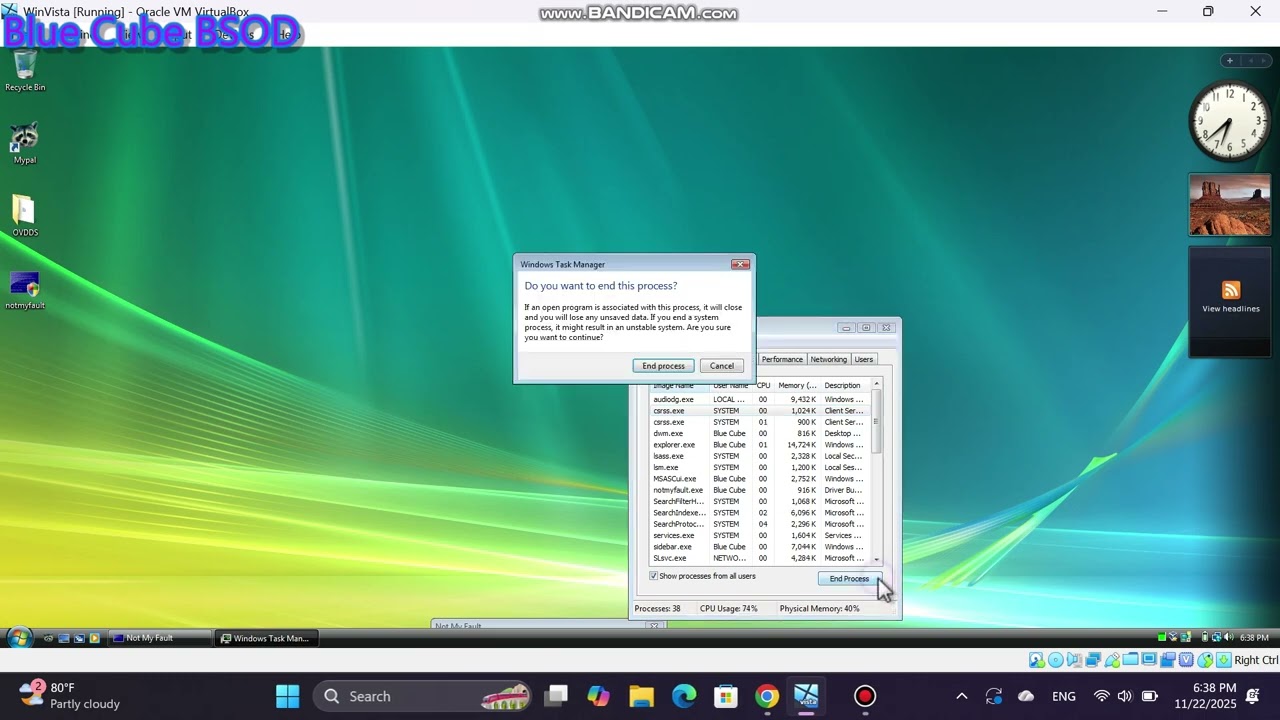Select the SLsvc.exe process row
The width and height of the screenshot is (1280, 720).
point(760,558)
